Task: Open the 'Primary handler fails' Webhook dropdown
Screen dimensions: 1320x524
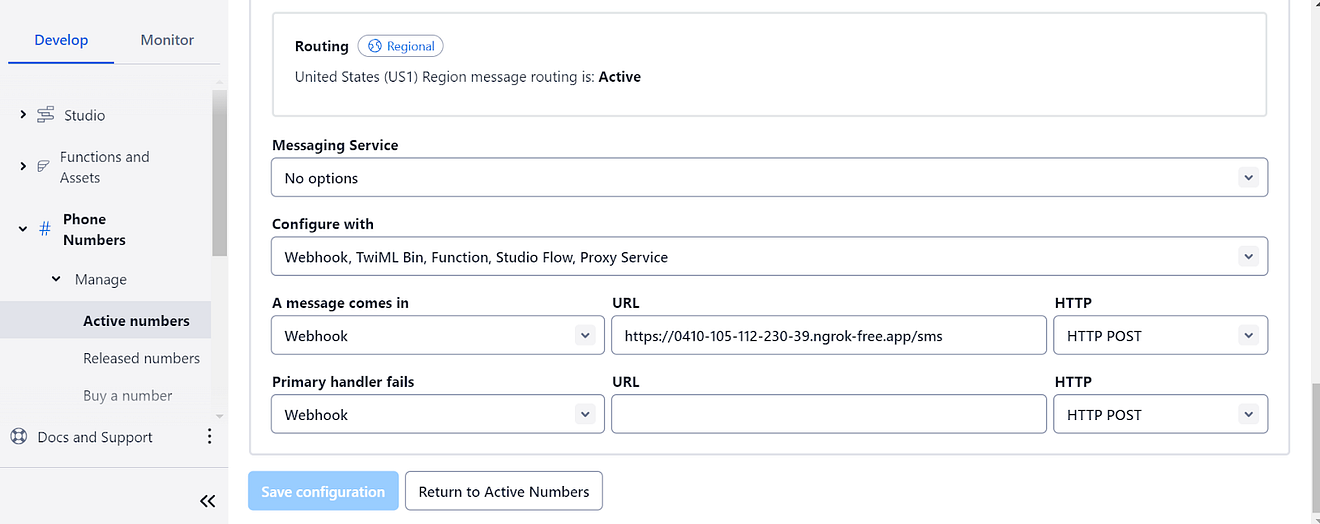Action: click(437, 414)
